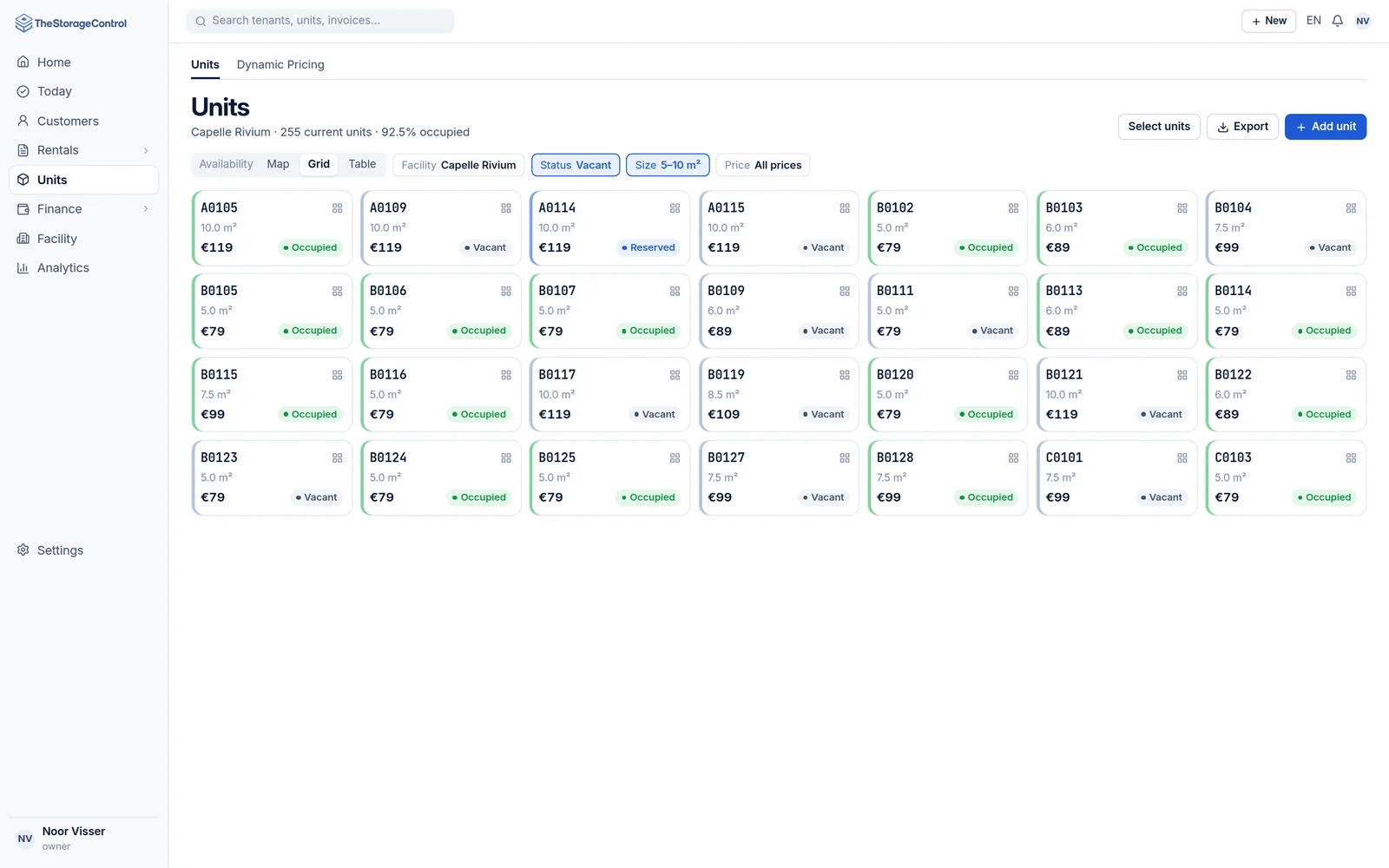Open the Size 5–10 m² filter
This screenshot has height=868, width=1389.
(668, 165)
